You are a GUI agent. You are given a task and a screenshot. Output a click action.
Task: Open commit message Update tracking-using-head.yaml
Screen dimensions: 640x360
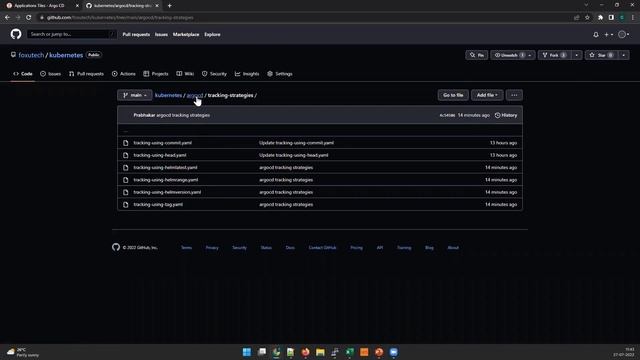tap(293, 155)
